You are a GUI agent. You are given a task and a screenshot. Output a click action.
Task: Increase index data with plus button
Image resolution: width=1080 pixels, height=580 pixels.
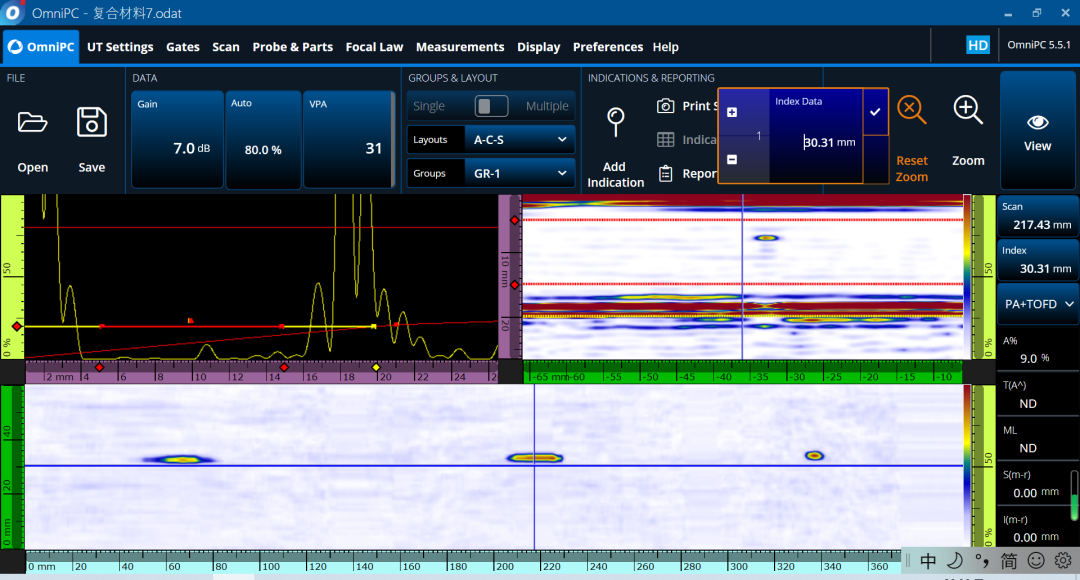coord(732,112)
